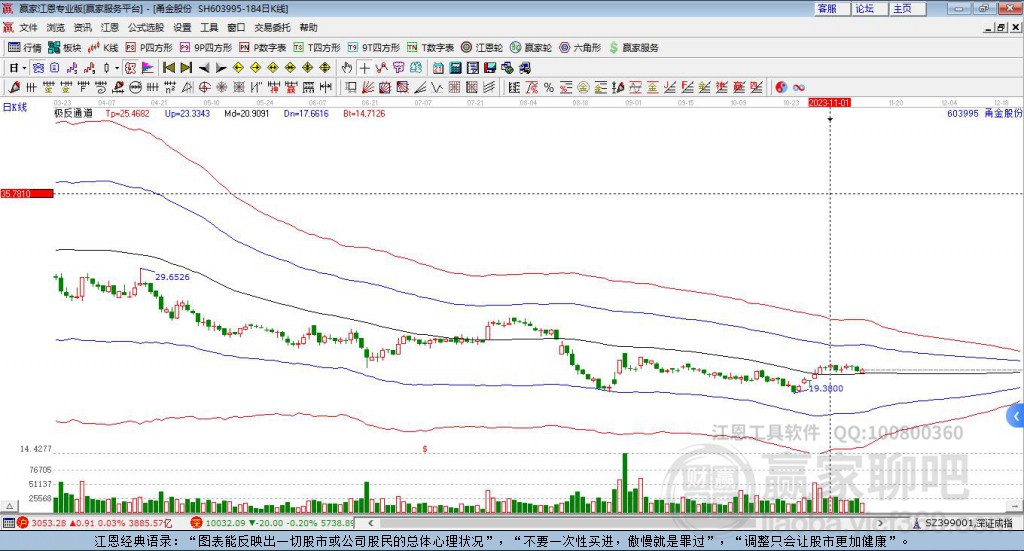Click the calendar date icon in toolbar
Screen dimensions: 1024x551
point(438,68)
